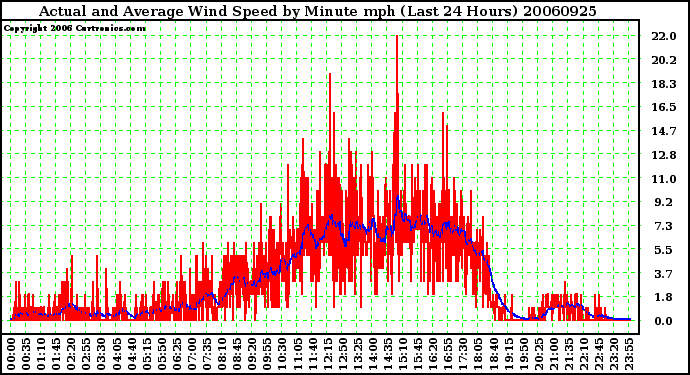Click the 04:40 time label

pyautogui.click(x=131, y=354)
